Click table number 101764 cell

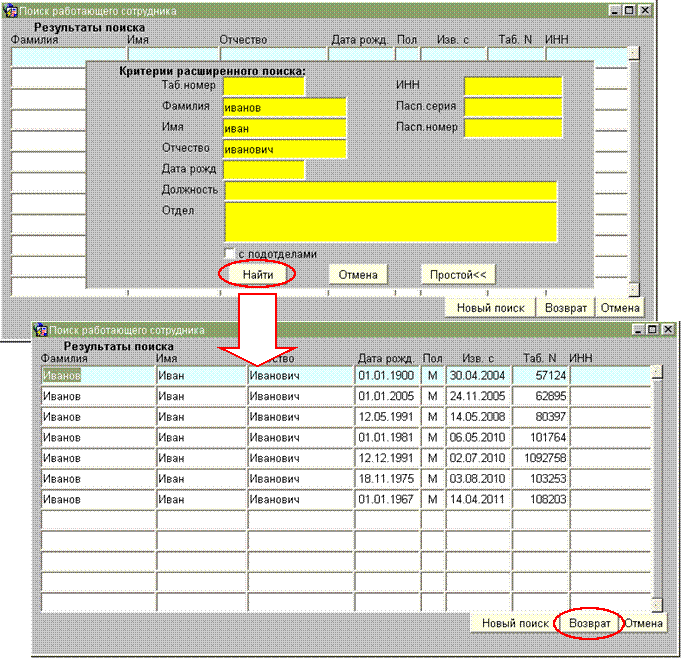pyautogui.click(x=541, y=437)
